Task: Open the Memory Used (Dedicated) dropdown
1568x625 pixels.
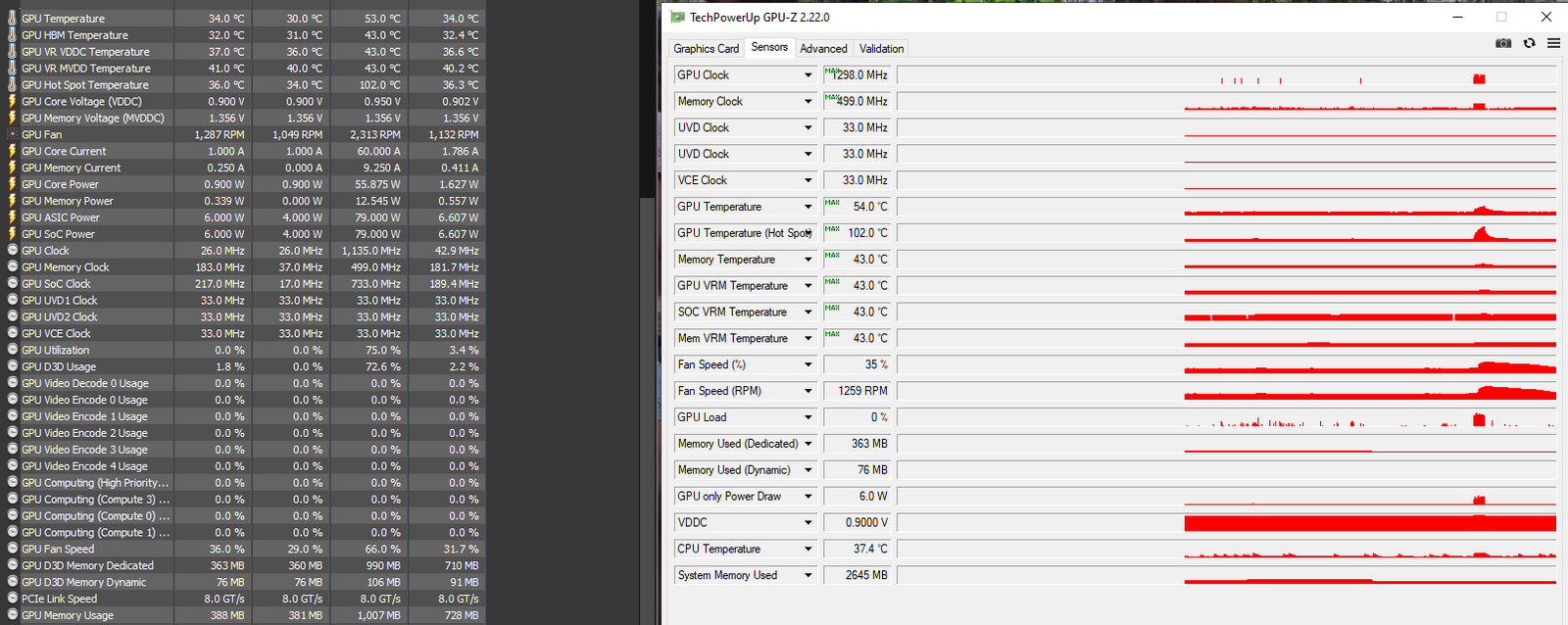Action: click(x=808, y=445)
